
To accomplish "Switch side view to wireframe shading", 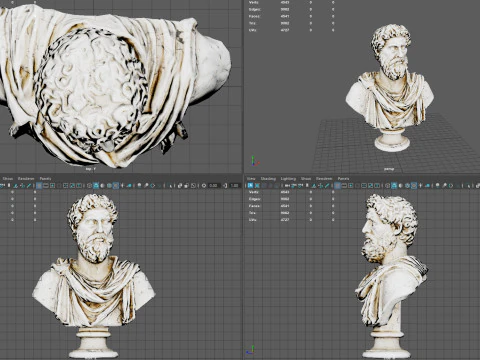I will pos(388,185).
